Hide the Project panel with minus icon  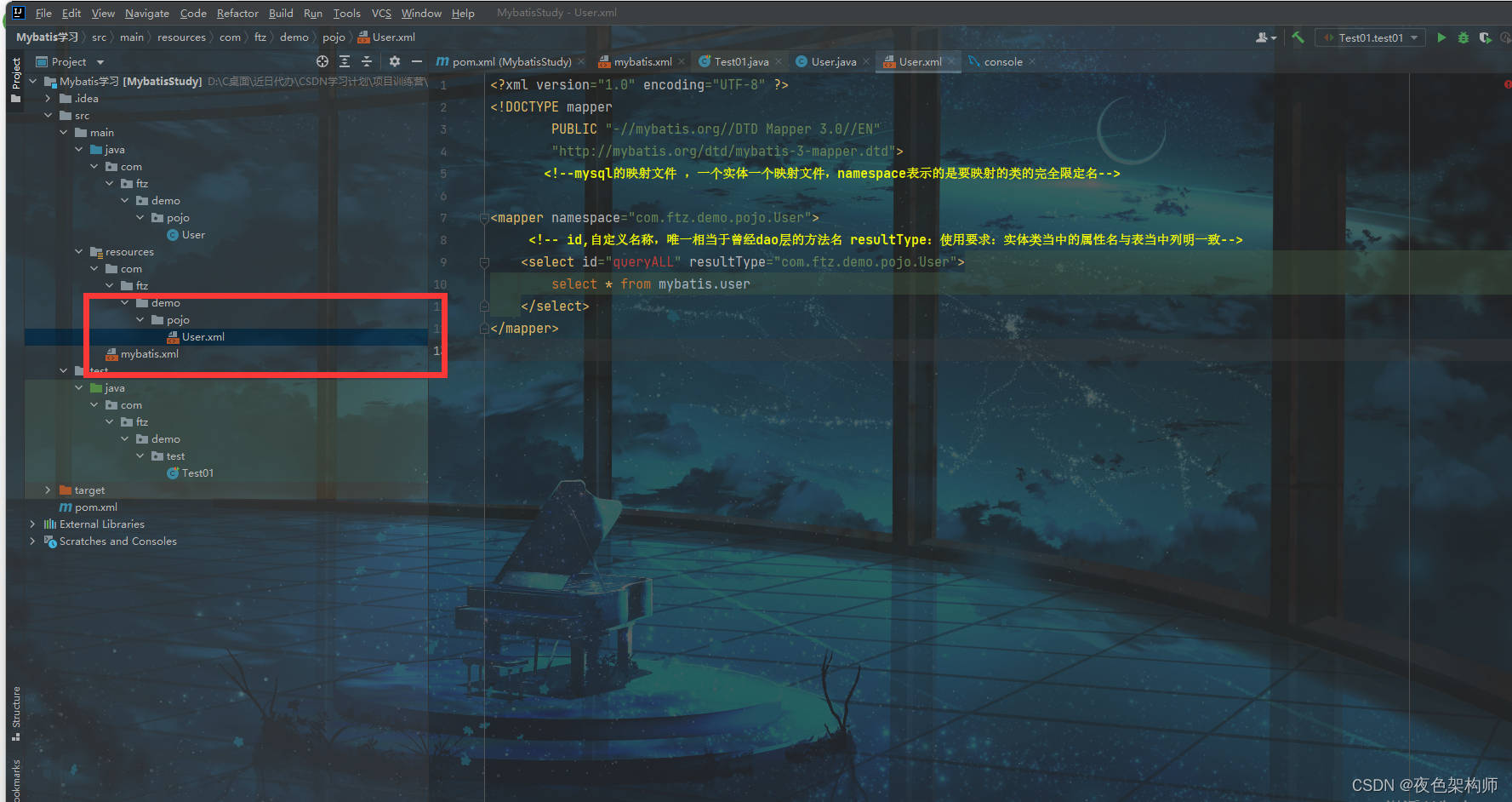(417, 61)
